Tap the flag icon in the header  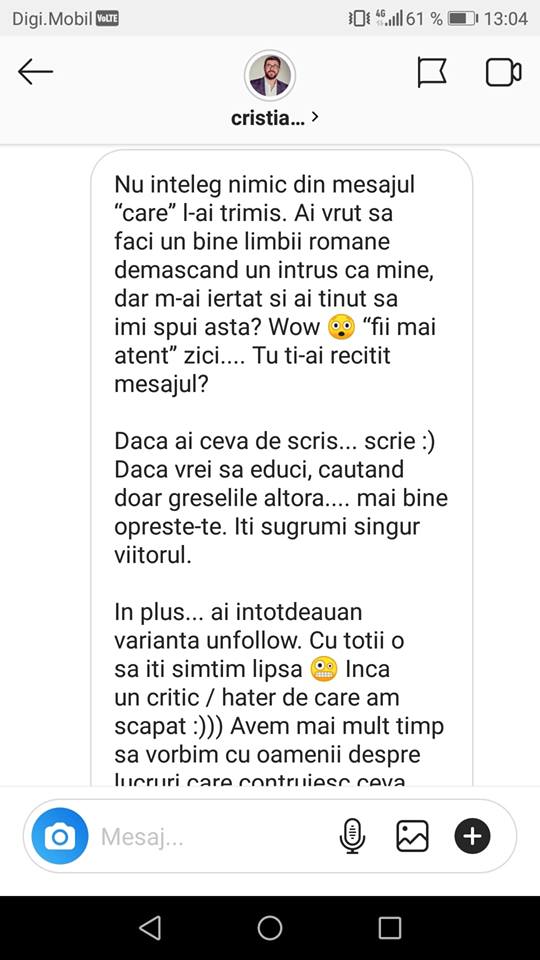[x=432, y=73]
